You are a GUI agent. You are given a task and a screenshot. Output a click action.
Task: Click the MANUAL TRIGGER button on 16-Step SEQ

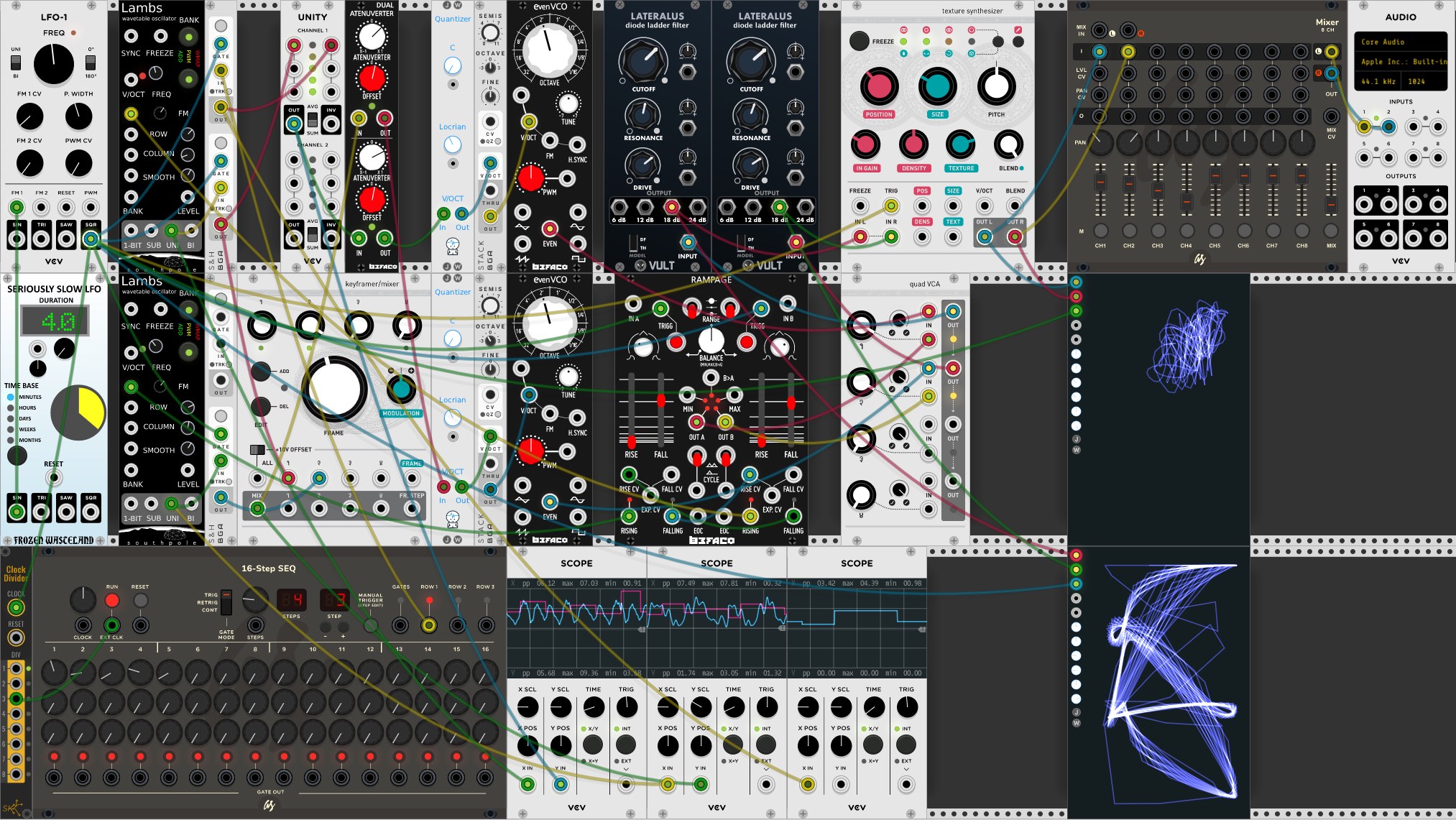(x=370, y=625)
